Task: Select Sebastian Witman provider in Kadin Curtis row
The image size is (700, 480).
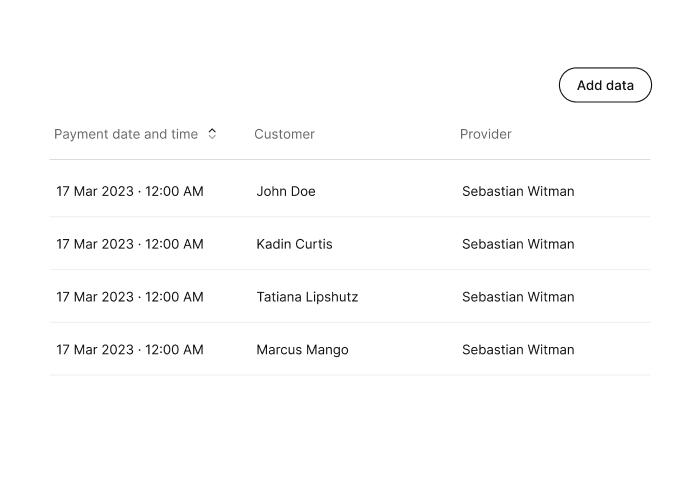Action: point(518,244)
